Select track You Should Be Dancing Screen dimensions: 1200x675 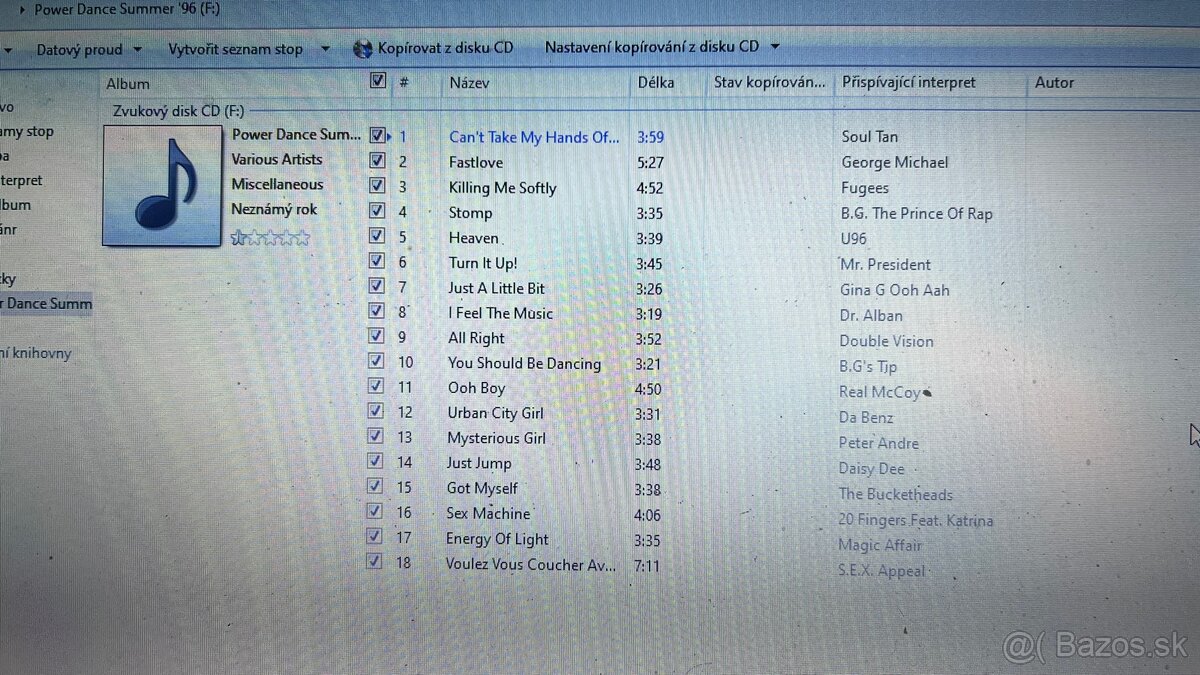point(524,363)
